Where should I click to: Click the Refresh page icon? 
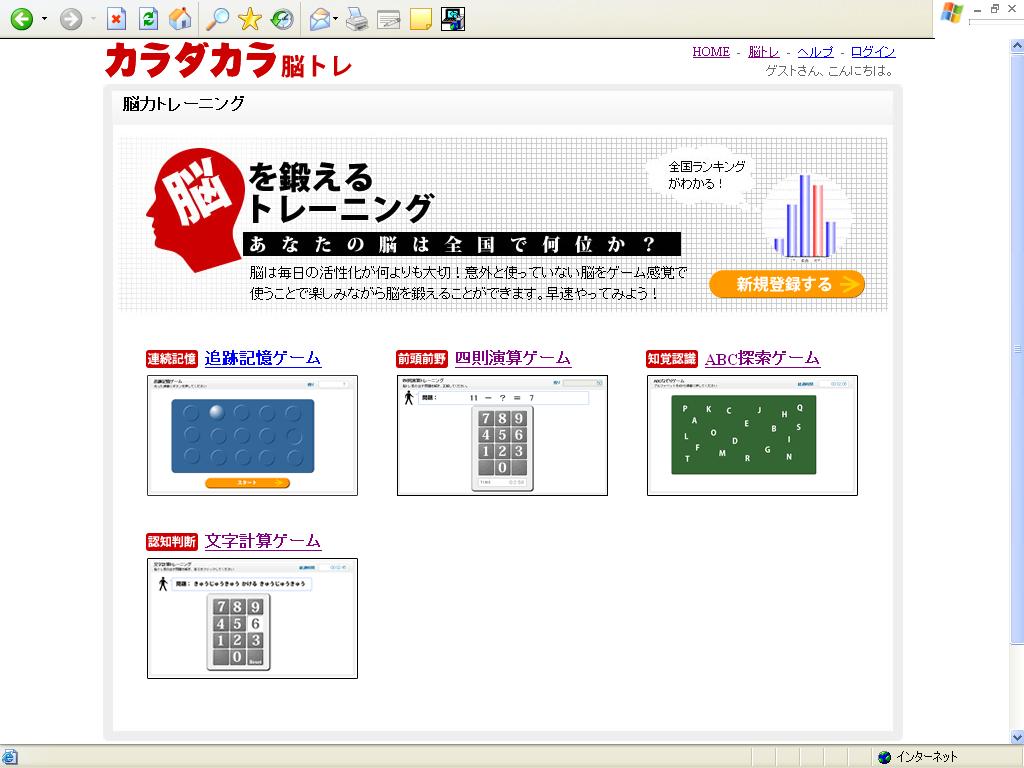coord(148,19)
